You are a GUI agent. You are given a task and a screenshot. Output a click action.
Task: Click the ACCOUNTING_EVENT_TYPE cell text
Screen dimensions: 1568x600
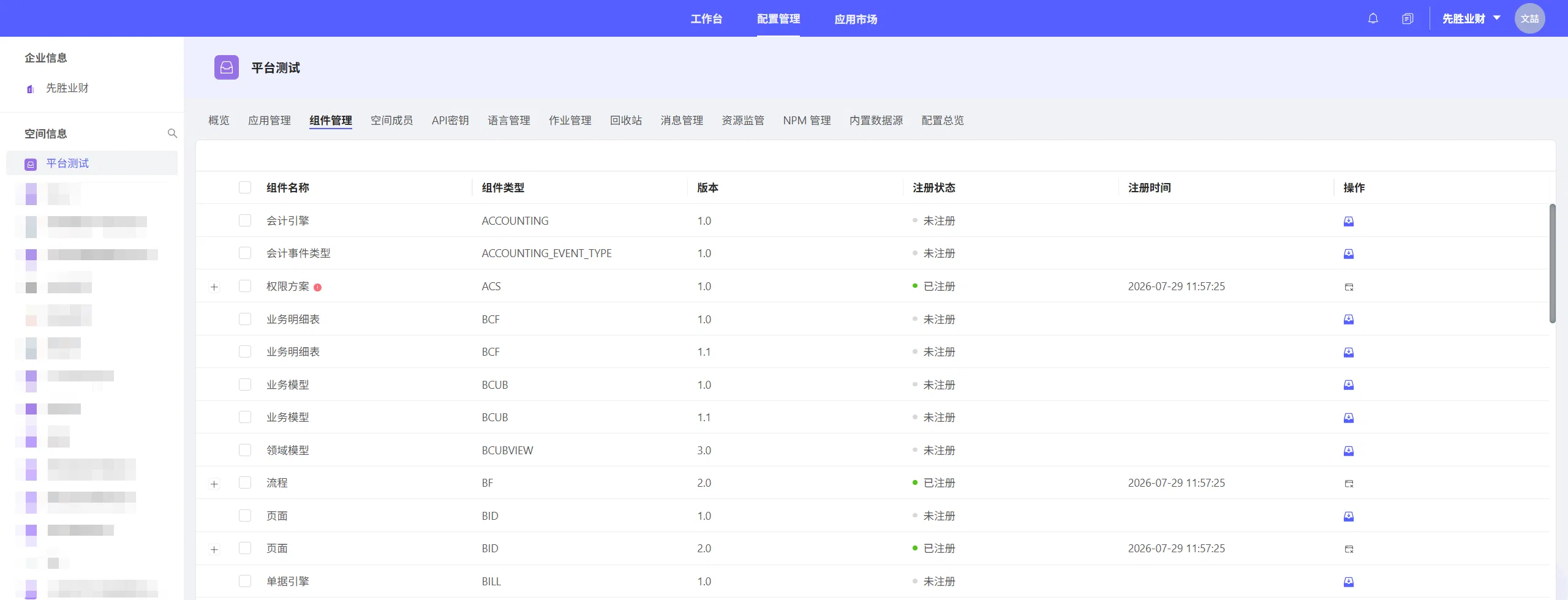point(546,253)
